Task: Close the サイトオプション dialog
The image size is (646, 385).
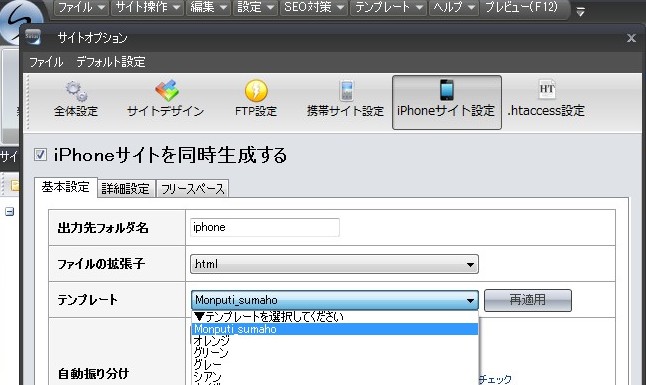Action: (x=631, y=38)
